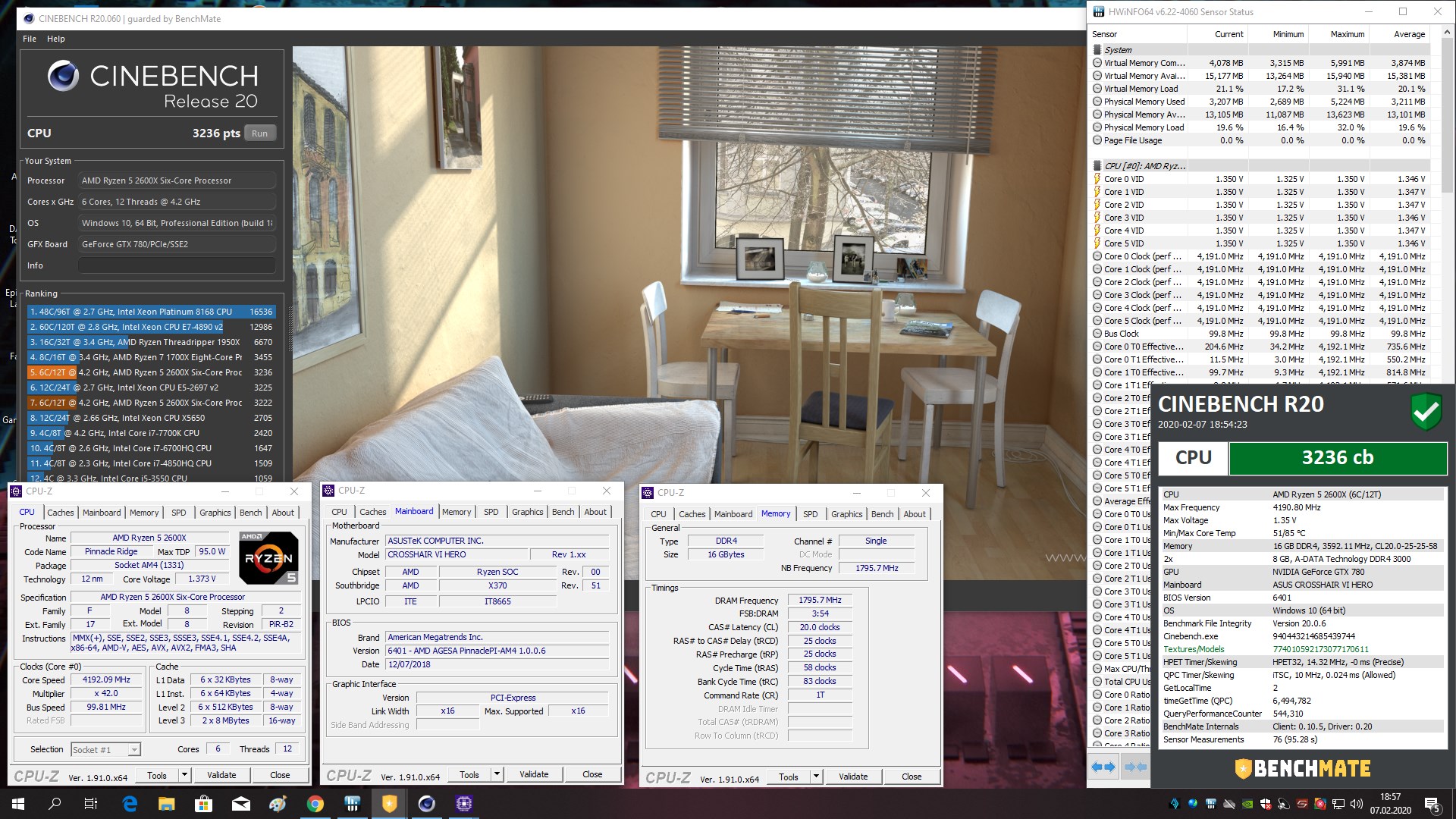This screenshot has height=819, width=1456.
Task: Click network tray icon
Action: click(1338, 804)
